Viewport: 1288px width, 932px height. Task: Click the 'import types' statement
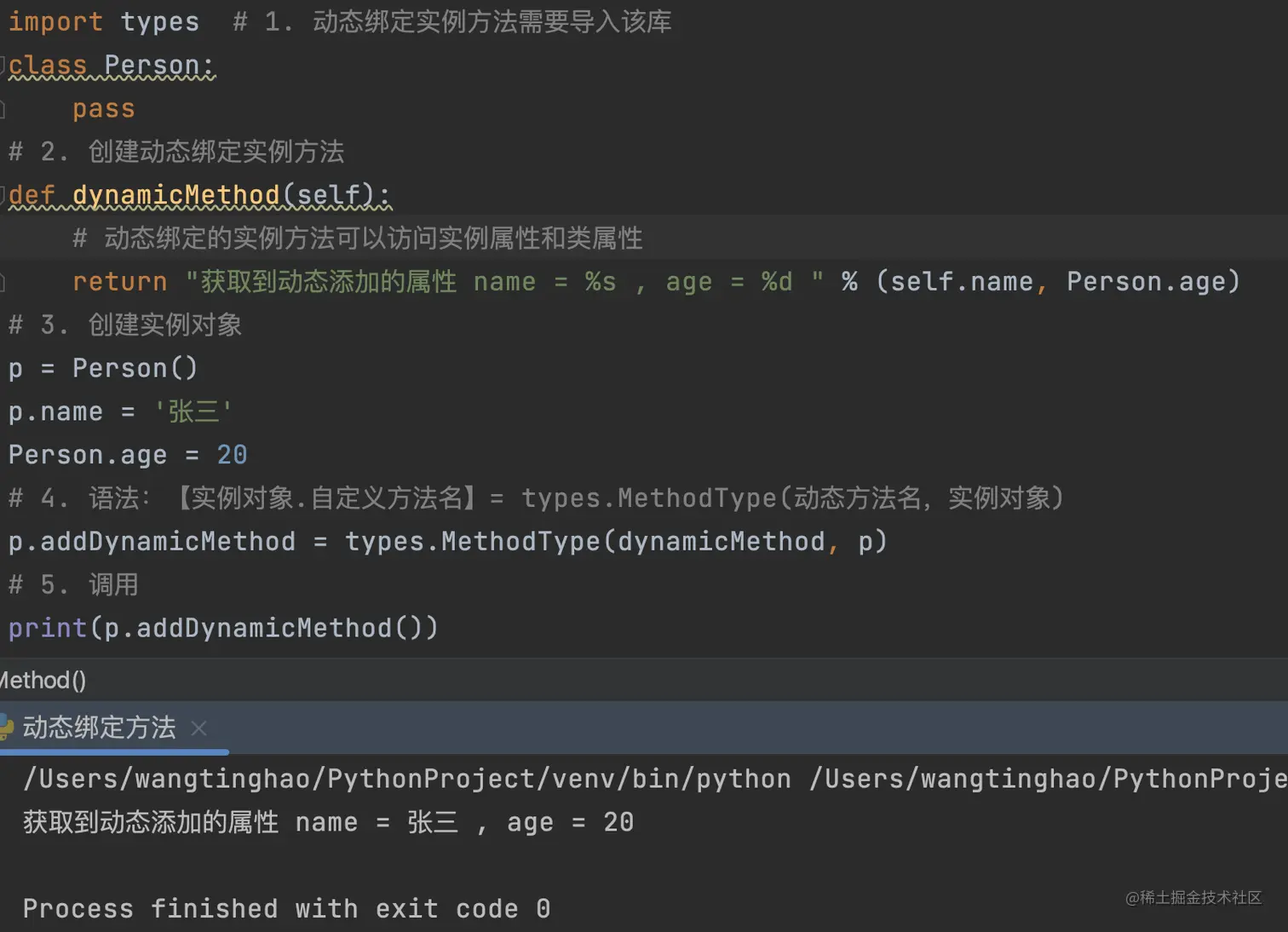(104, 22)
